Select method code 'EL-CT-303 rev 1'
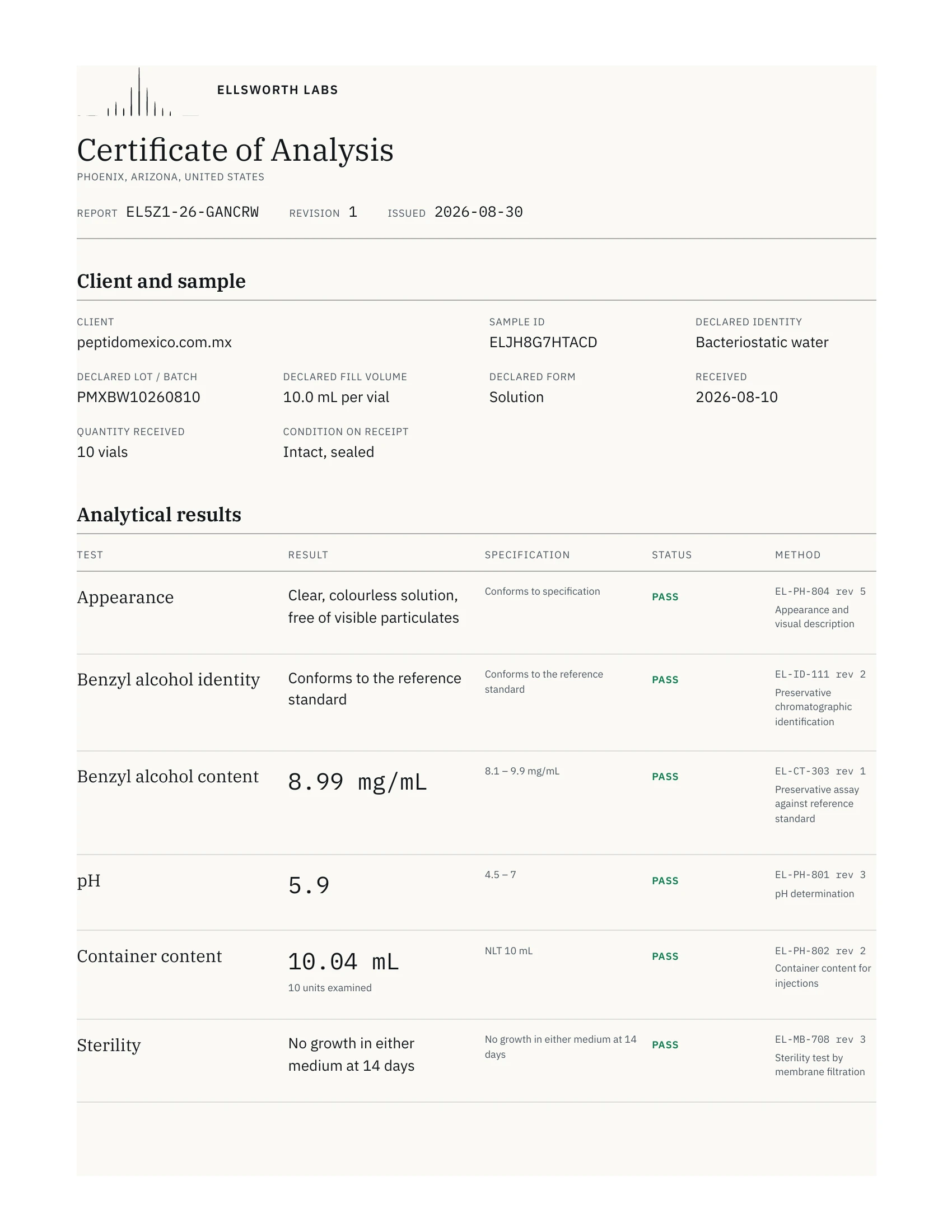The image size is (952, 1232). 820,771
